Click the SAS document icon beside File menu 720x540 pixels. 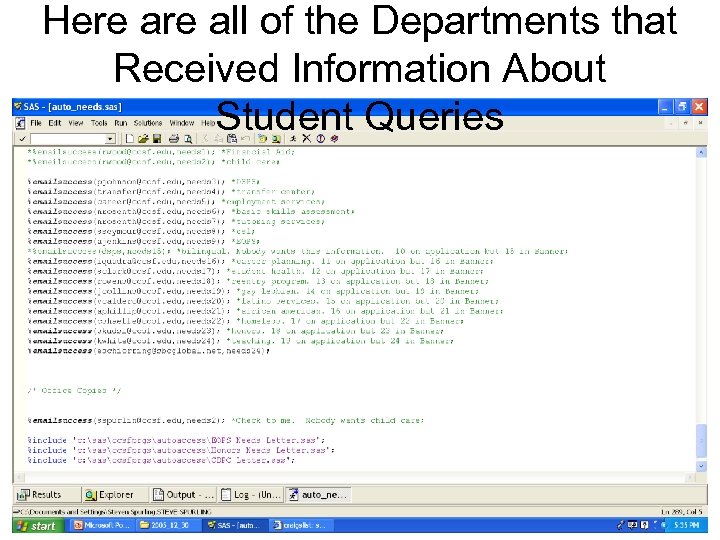coord(20,123)
